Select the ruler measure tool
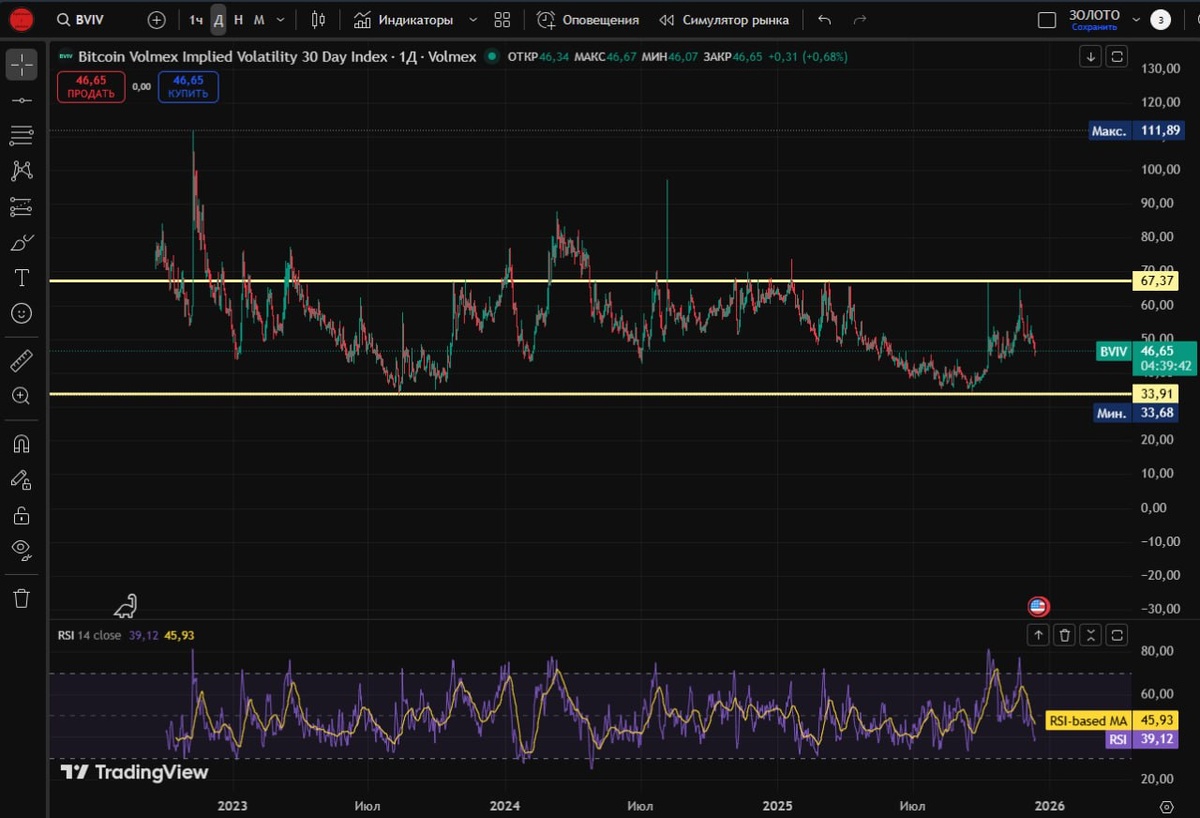 pos(21,360)
